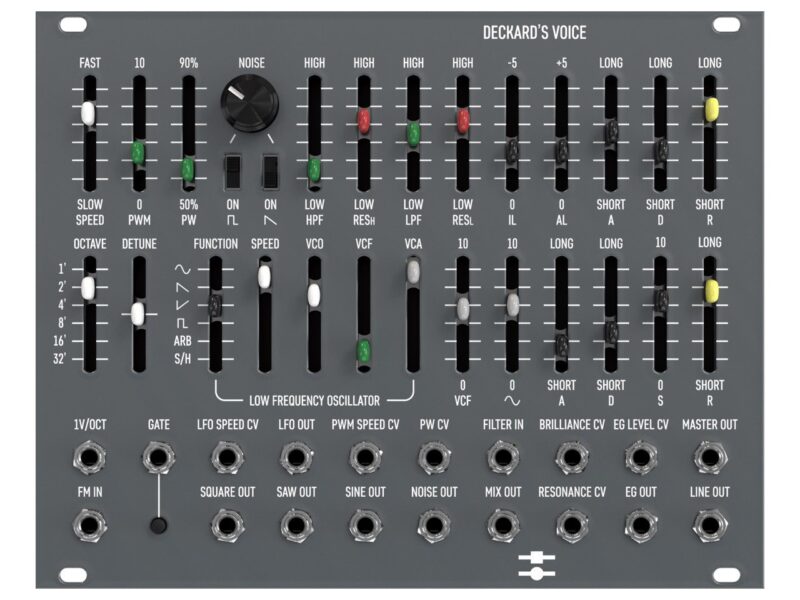The height and width of the screenshot is (600, 800).
Task: Click the DETUNE slider cap
Action: click(x=138, y=314)
